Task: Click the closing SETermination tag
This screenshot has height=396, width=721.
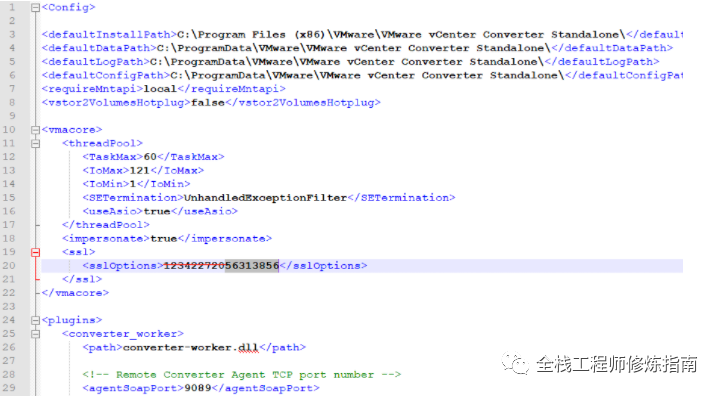Action: click(x=401, y=198)
